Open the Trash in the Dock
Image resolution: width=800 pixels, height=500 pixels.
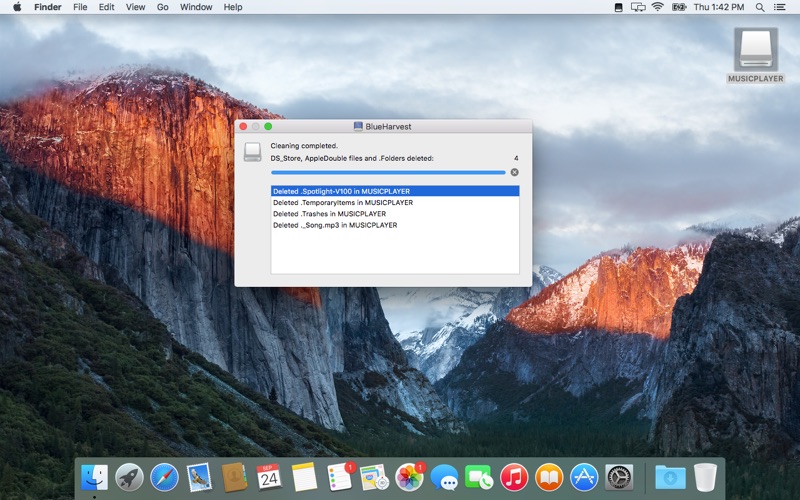pos(705,477)
